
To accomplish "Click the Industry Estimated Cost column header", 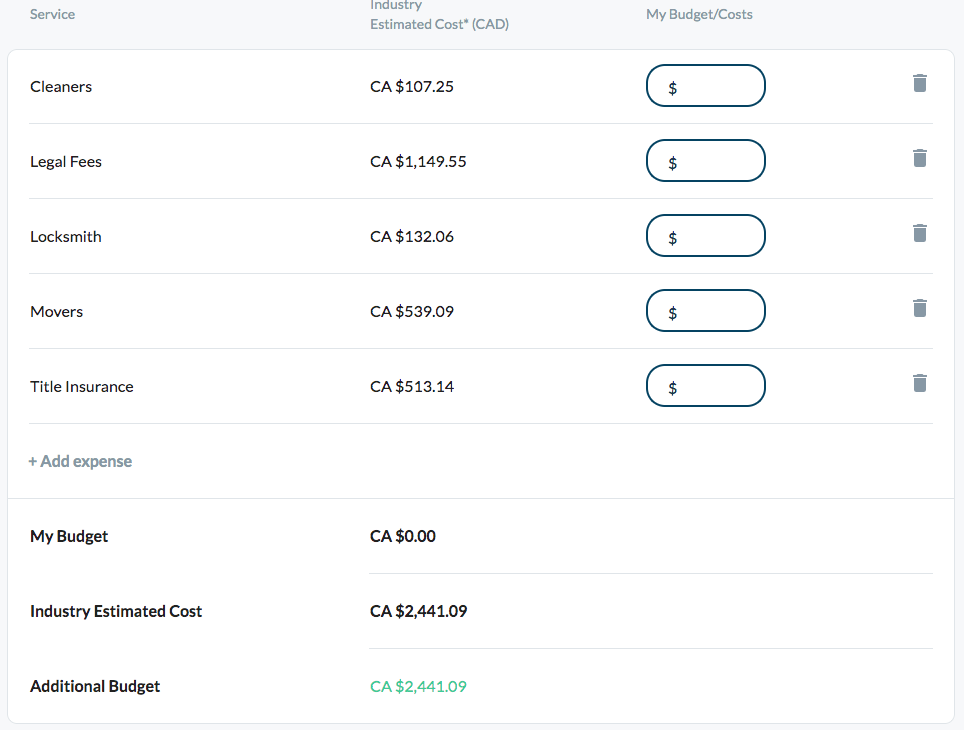I will click(x=439, y=16).
